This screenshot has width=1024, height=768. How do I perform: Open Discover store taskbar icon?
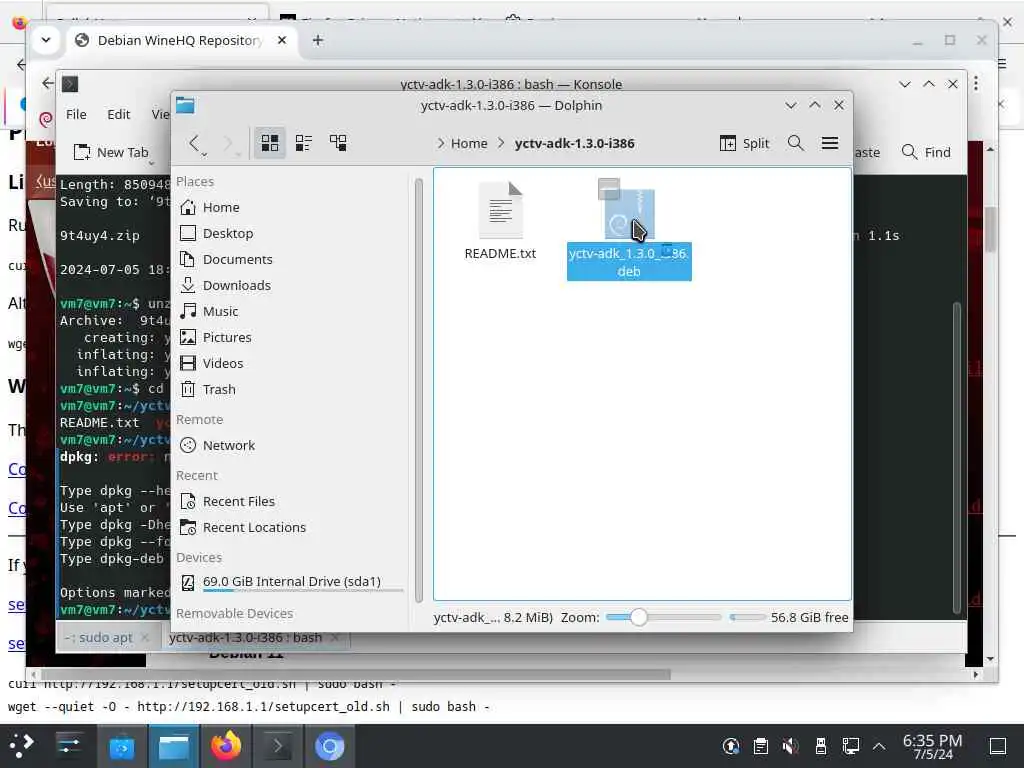pyautogui.click(x=121, y=746)
